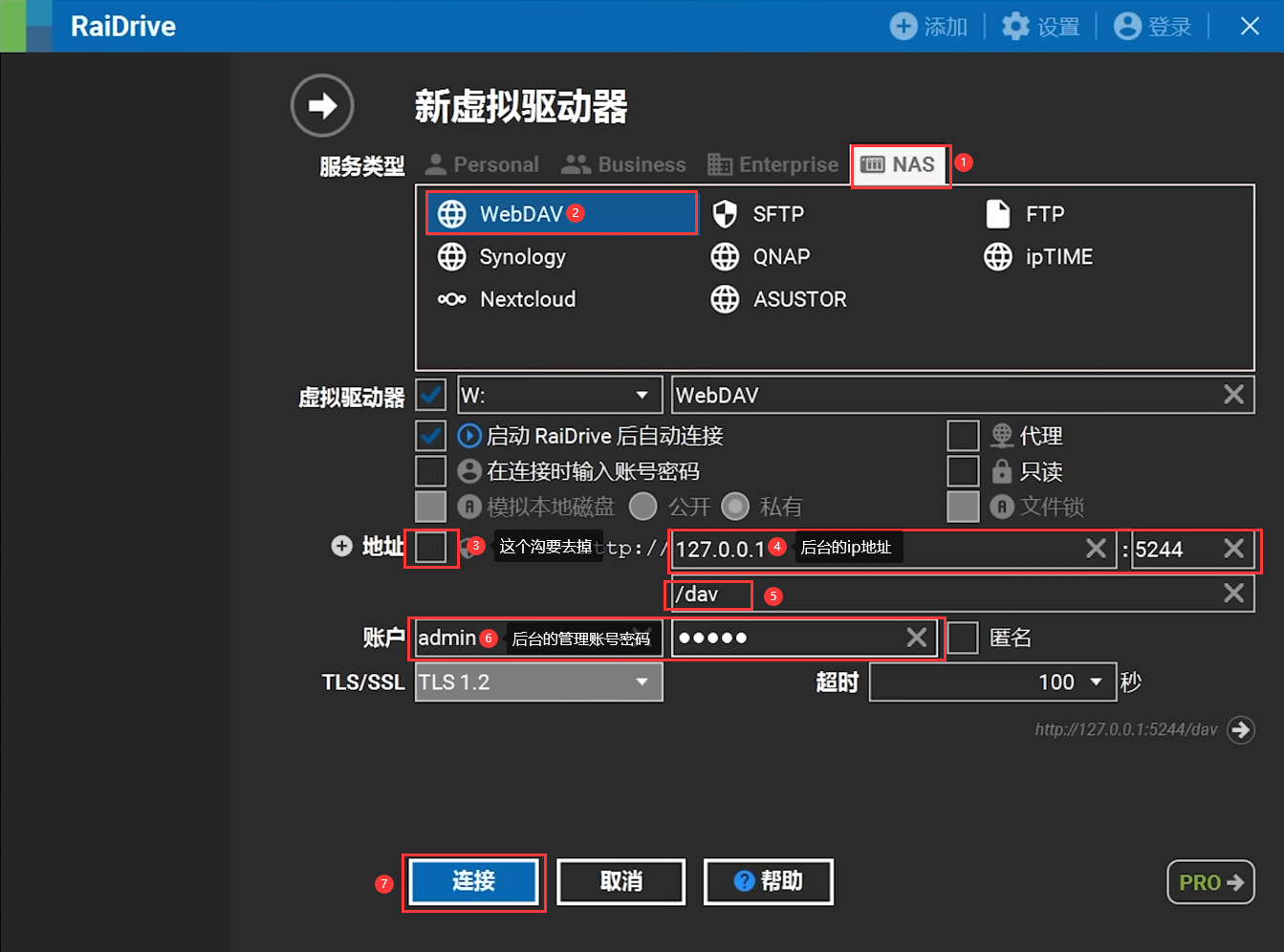
Task: Toggle the secure-connection checkbox next to 地址
Action: pos(431,548)
